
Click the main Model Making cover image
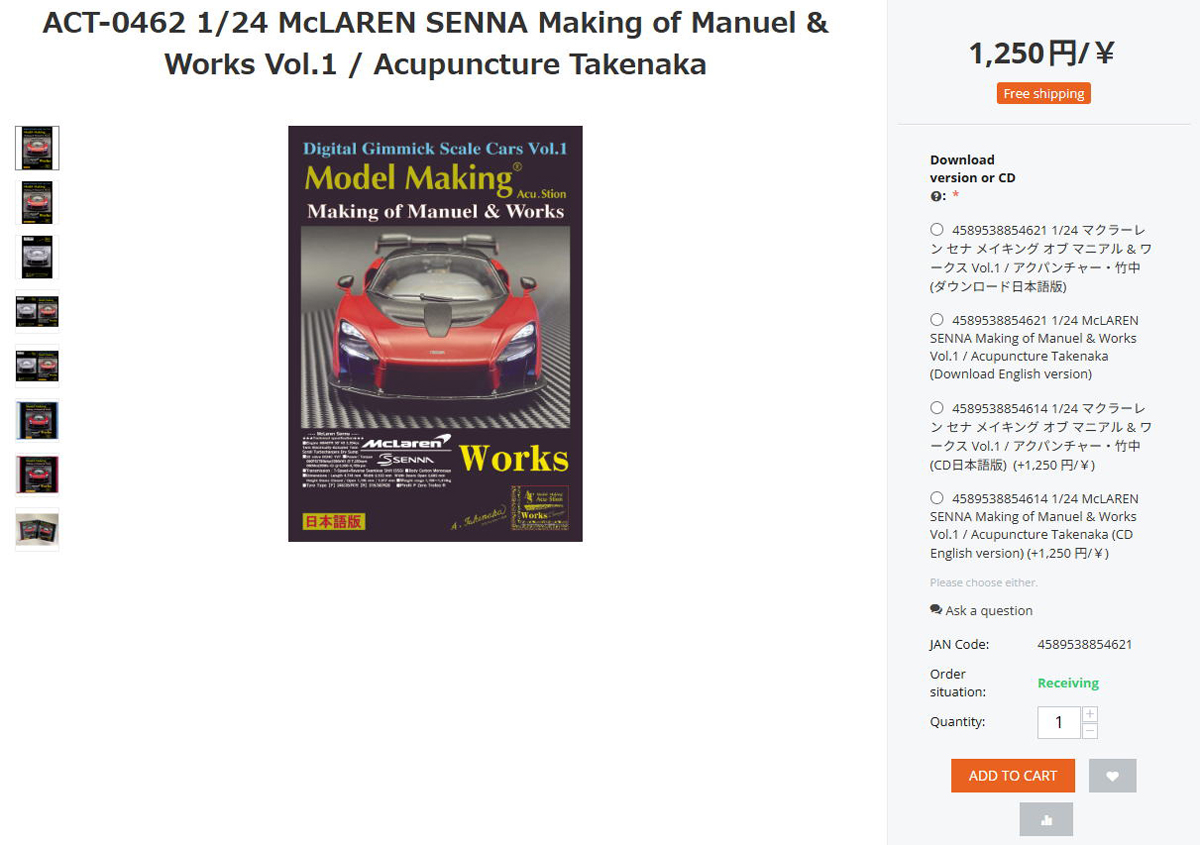pos(435,334)
